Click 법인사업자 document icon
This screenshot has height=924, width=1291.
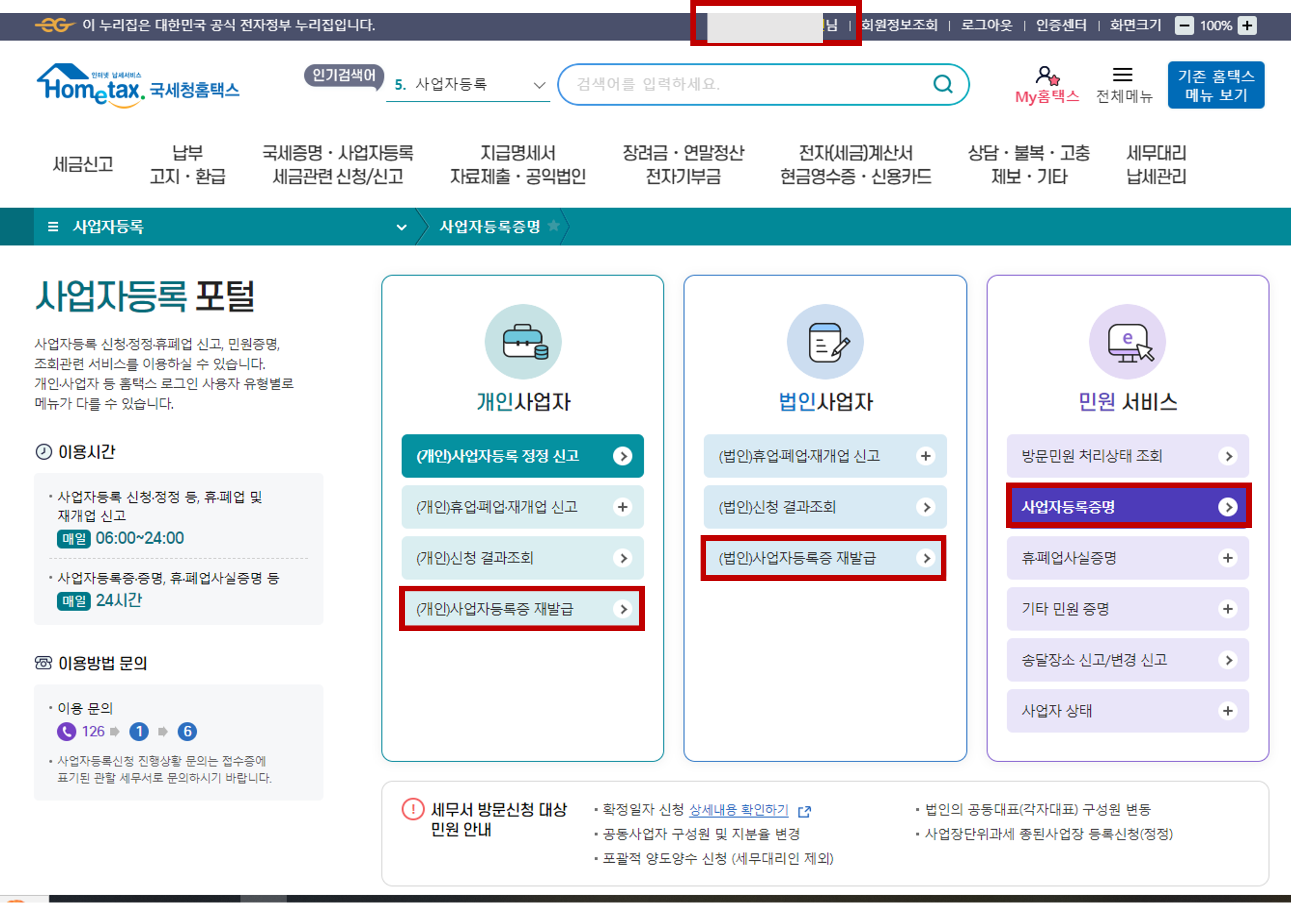(825, 342)
